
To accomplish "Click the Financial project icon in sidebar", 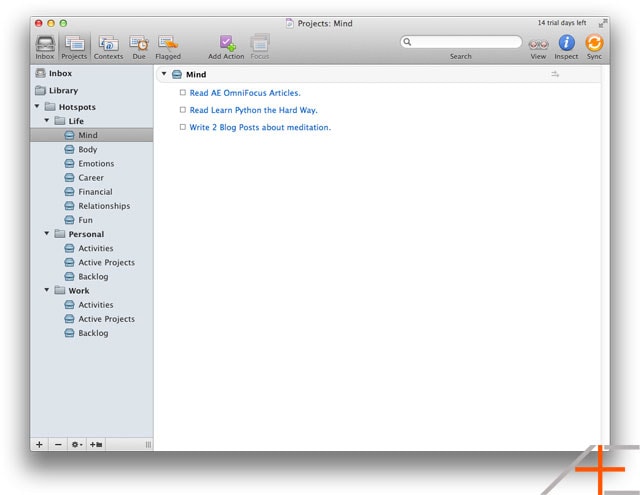I will point(69,192).
